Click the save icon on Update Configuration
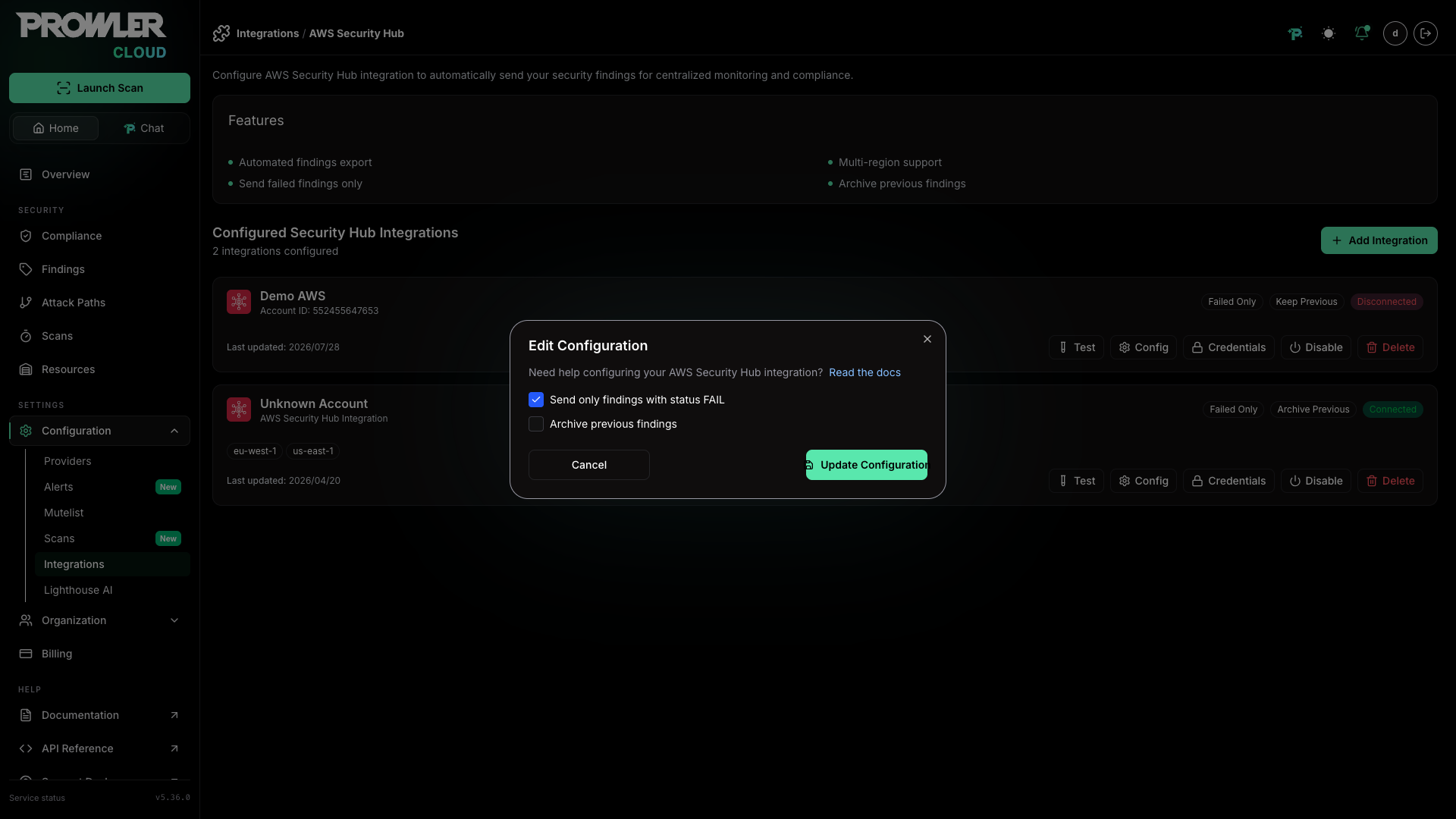The width and height of the screenshot is (1456, 819). coord(810,465)
